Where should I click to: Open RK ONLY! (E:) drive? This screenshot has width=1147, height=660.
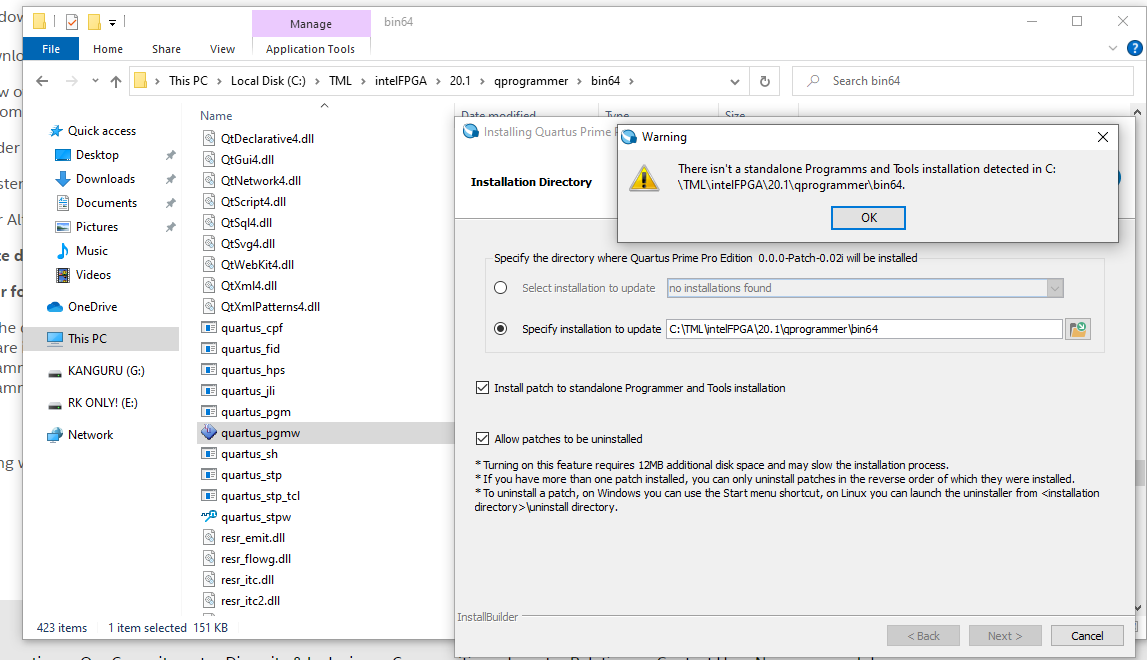tap(102, 403)
